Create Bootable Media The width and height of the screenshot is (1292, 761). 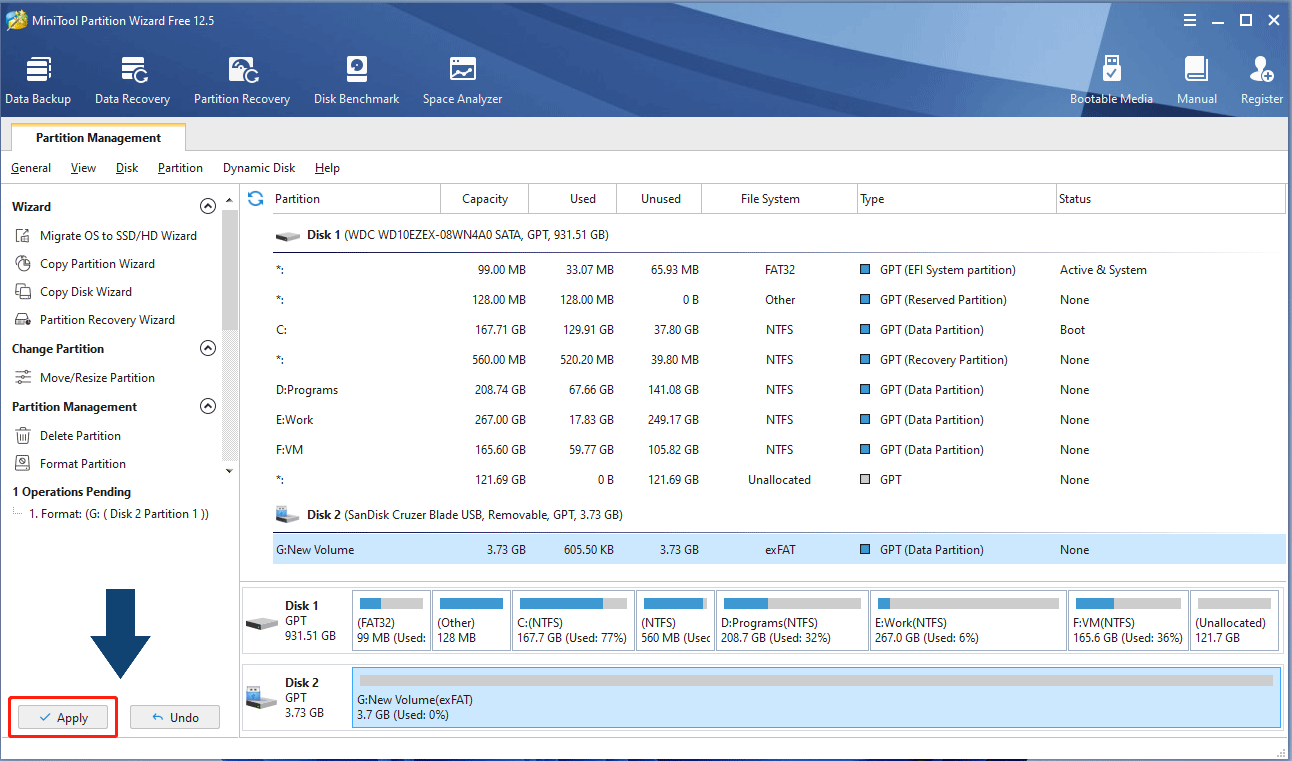[1111, 80]
